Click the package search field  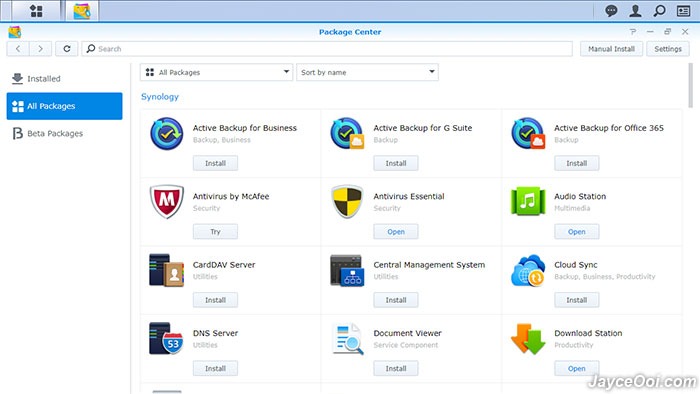click(x=327, y=49)
